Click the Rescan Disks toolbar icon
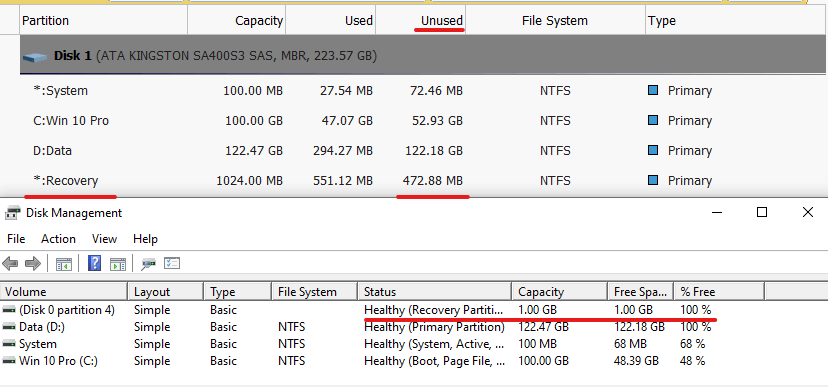828x388 pixels. (148, 263)
